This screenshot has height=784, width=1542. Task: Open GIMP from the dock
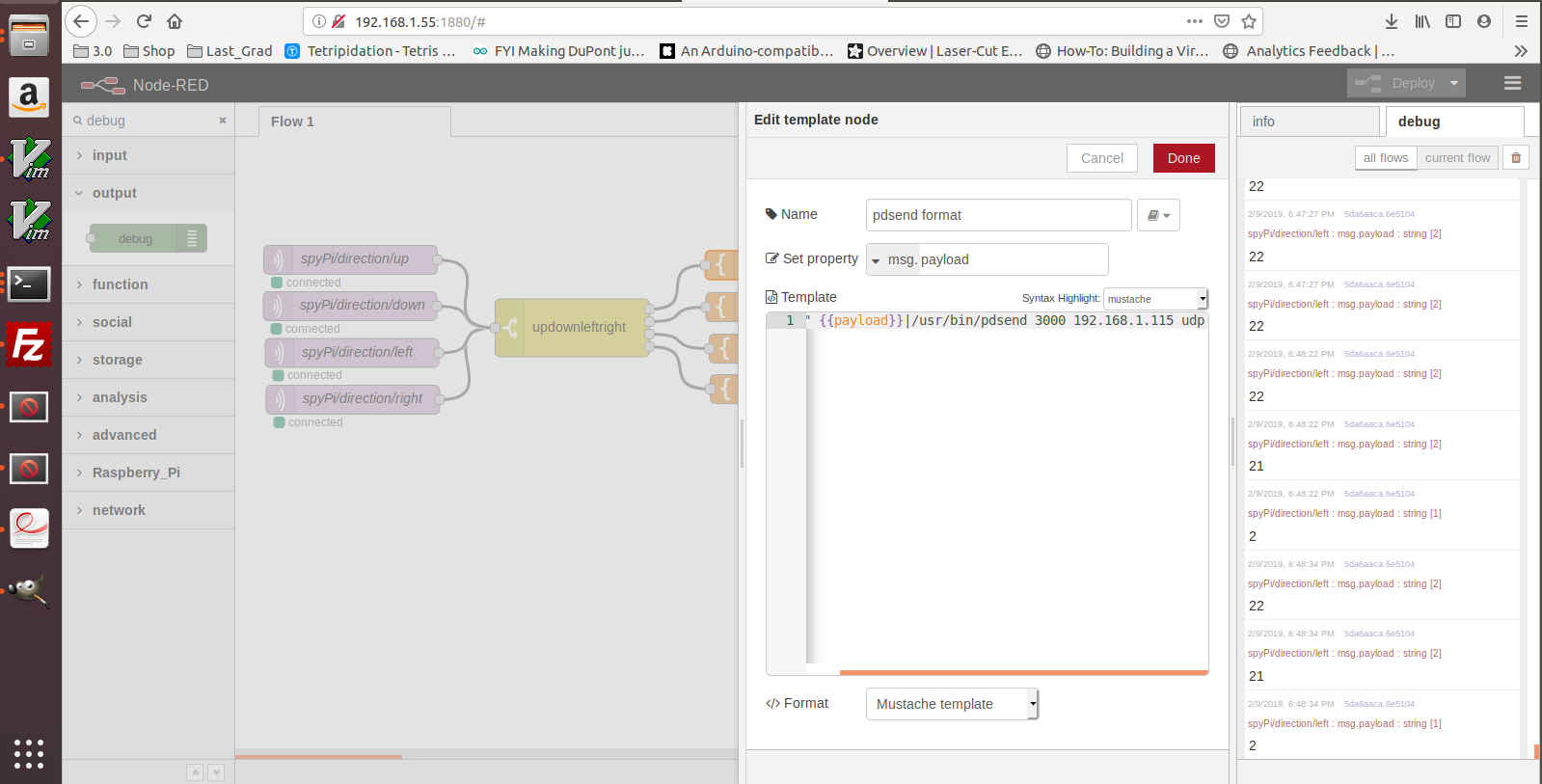coord(29,590)
